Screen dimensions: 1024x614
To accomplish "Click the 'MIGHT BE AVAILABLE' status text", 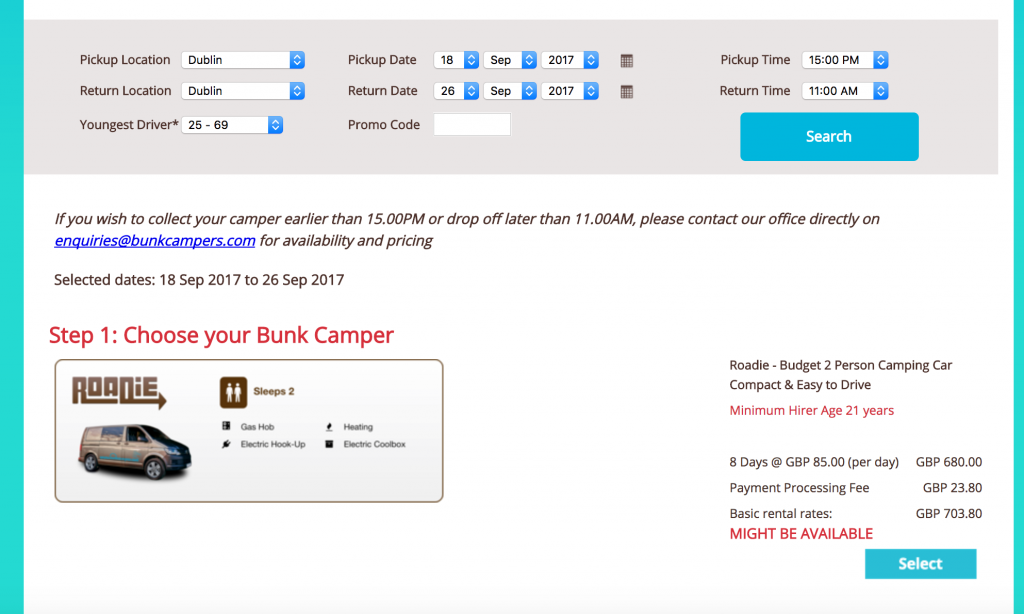I will [801, 534].
